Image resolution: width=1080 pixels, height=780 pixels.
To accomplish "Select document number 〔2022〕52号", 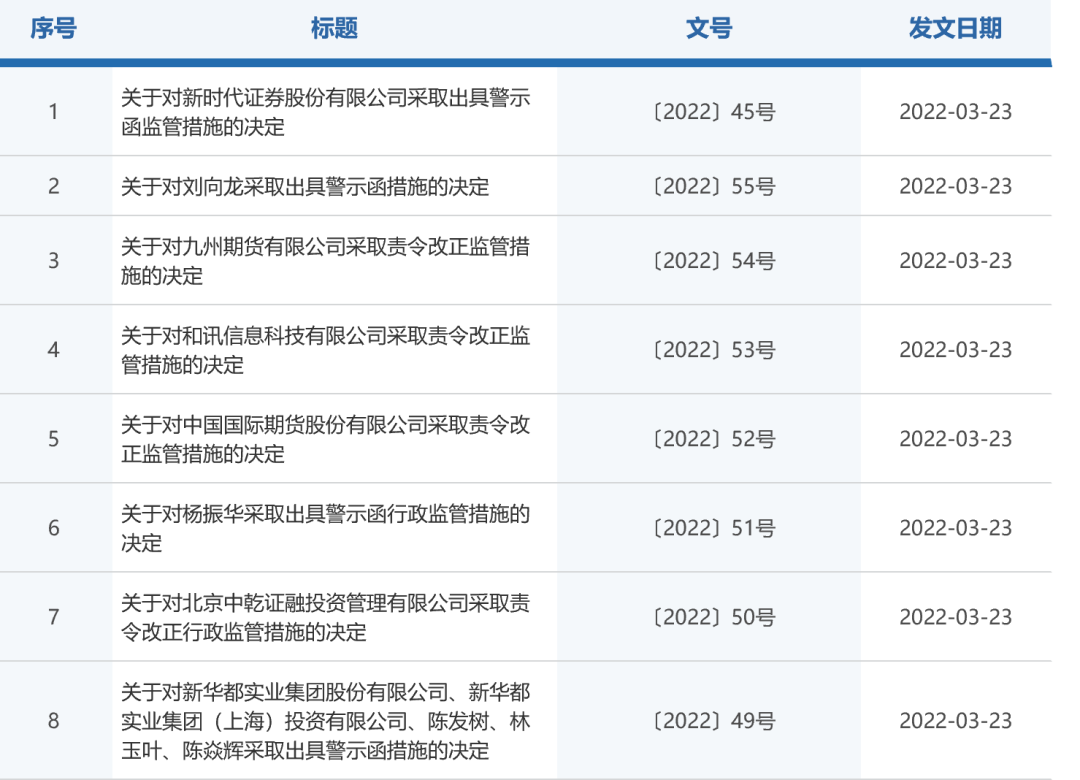I will [714, 439].
